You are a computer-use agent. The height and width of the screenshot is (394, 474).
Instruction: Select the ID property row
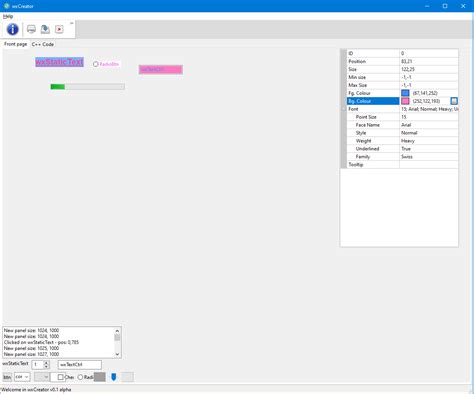tap(403, 53)
